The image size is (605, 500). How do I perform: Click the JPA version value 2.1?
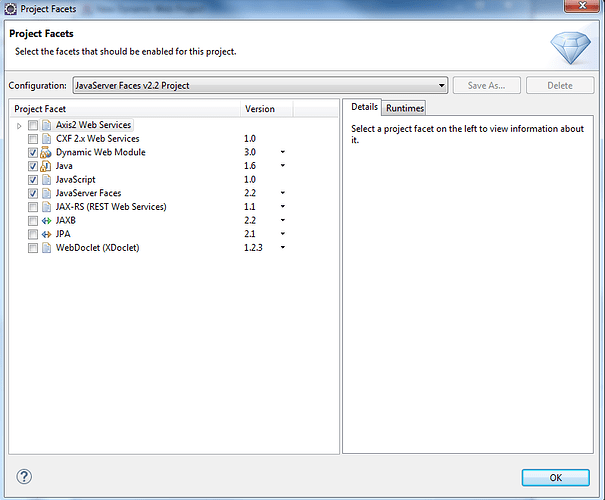pyautogui.click(x=250, y=234)
